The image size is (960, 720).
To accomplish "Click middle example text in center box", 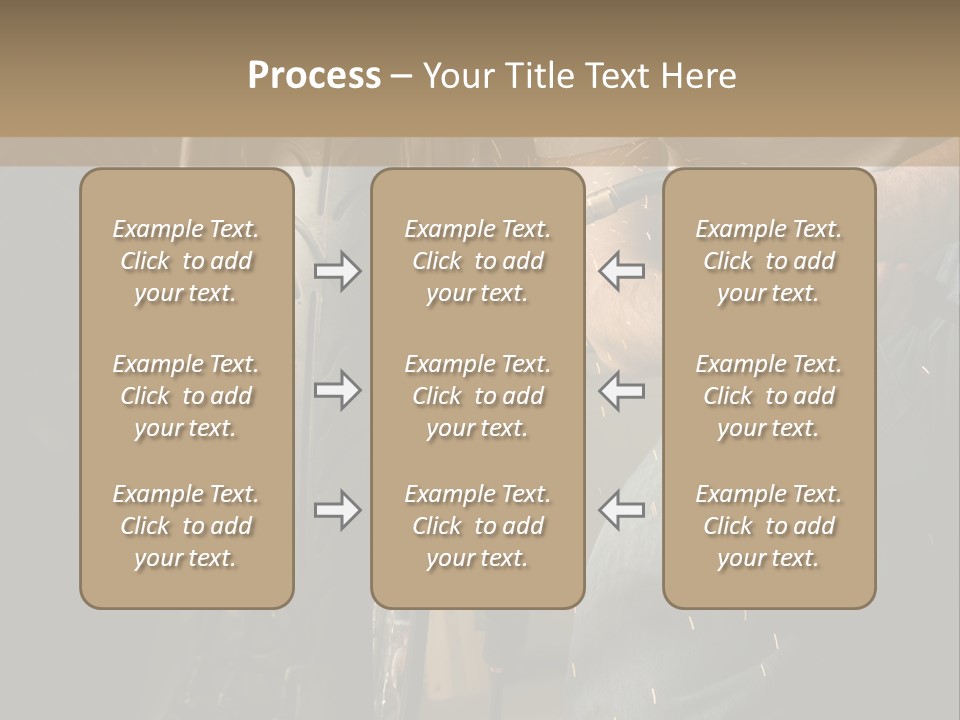I will [477, 396].
